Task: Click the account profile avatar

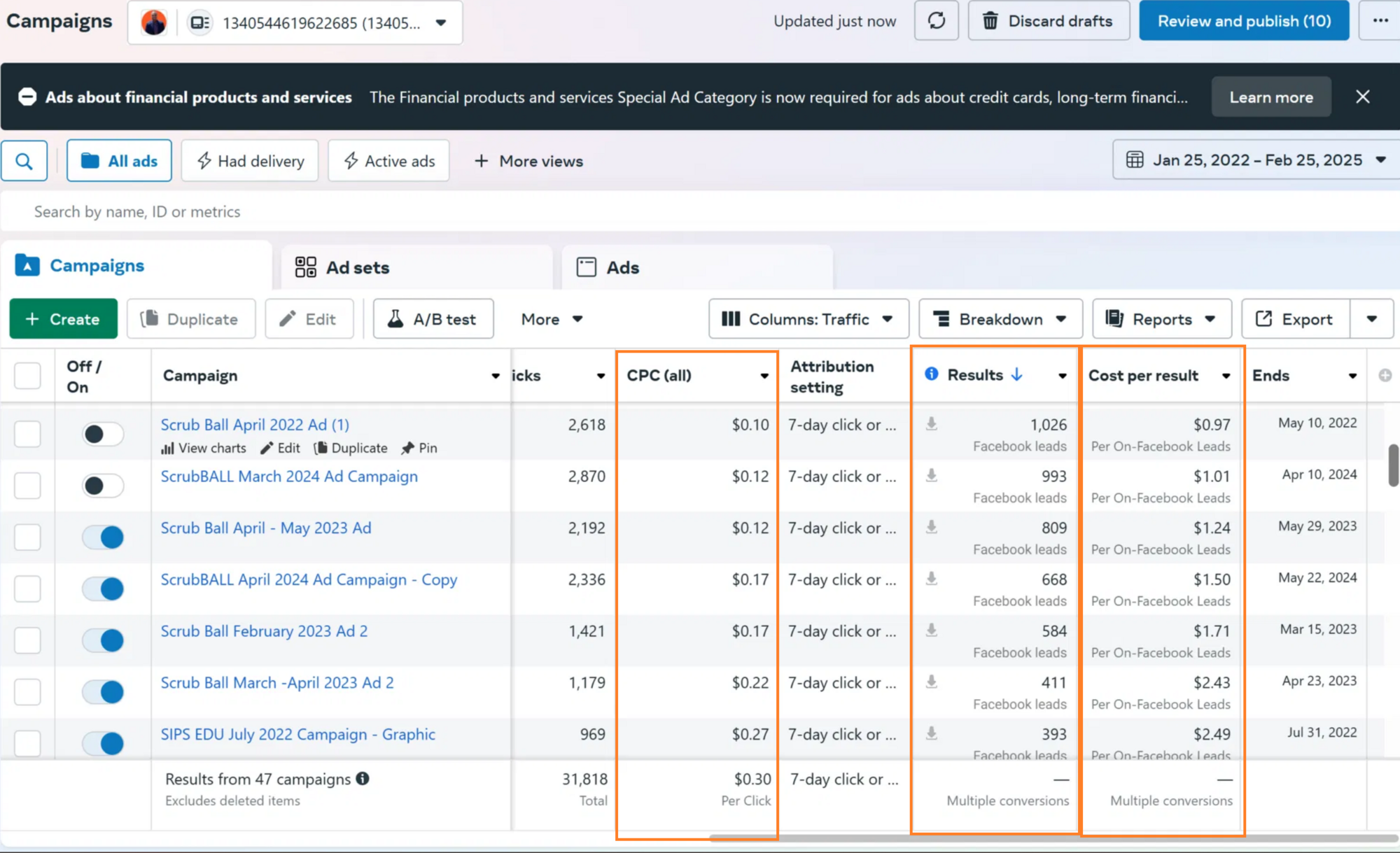Action: click(153, 22)
